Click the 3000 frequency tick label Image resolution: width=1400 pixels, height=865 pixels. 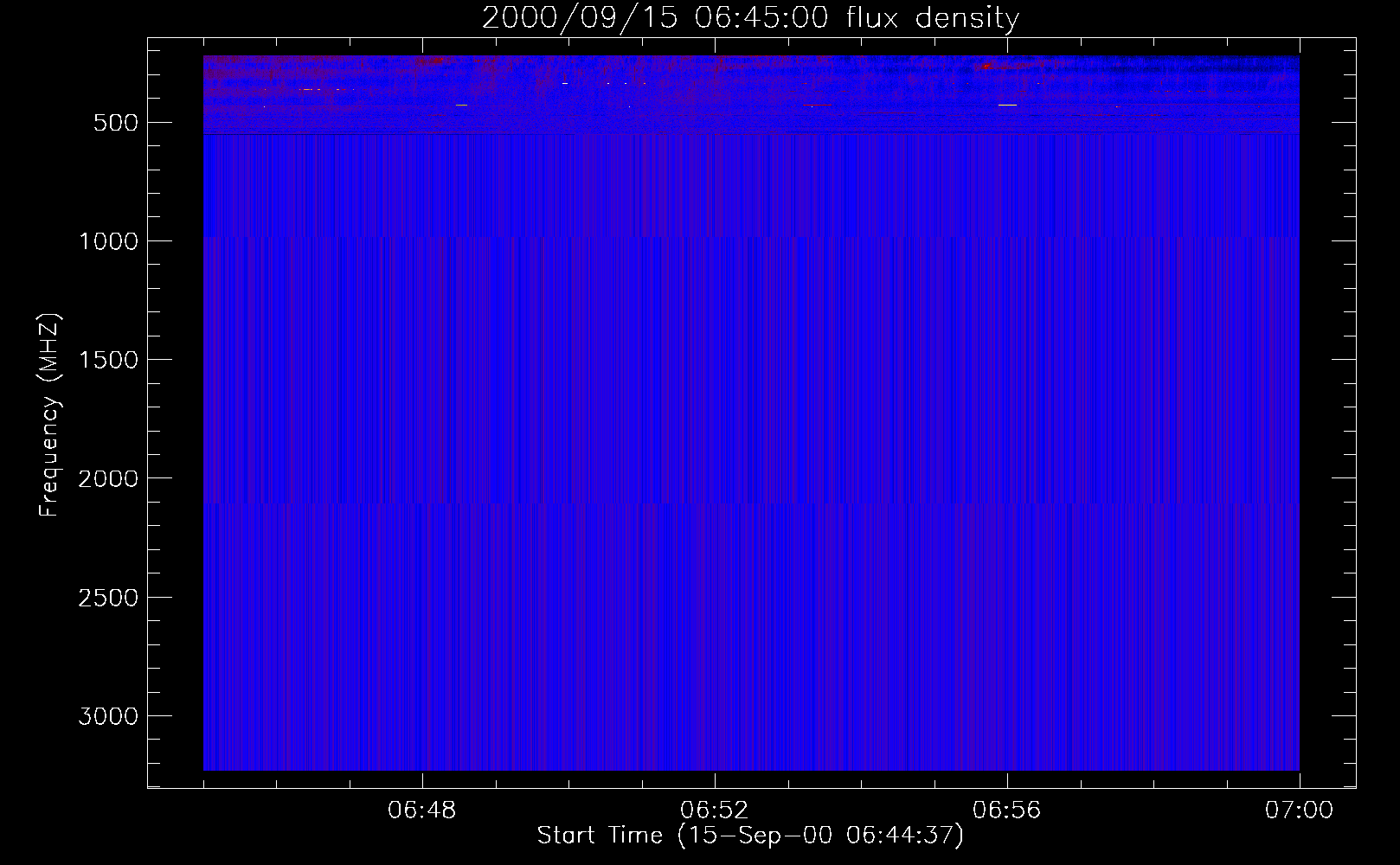(108, 716)
